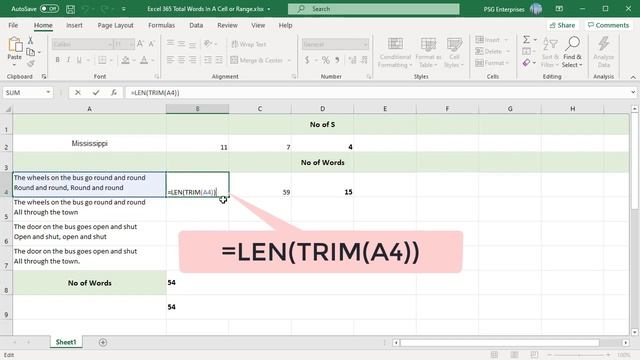Open the Number Format dropdown
The height and width of the screenshot is (360, 640).
[365, 44]
